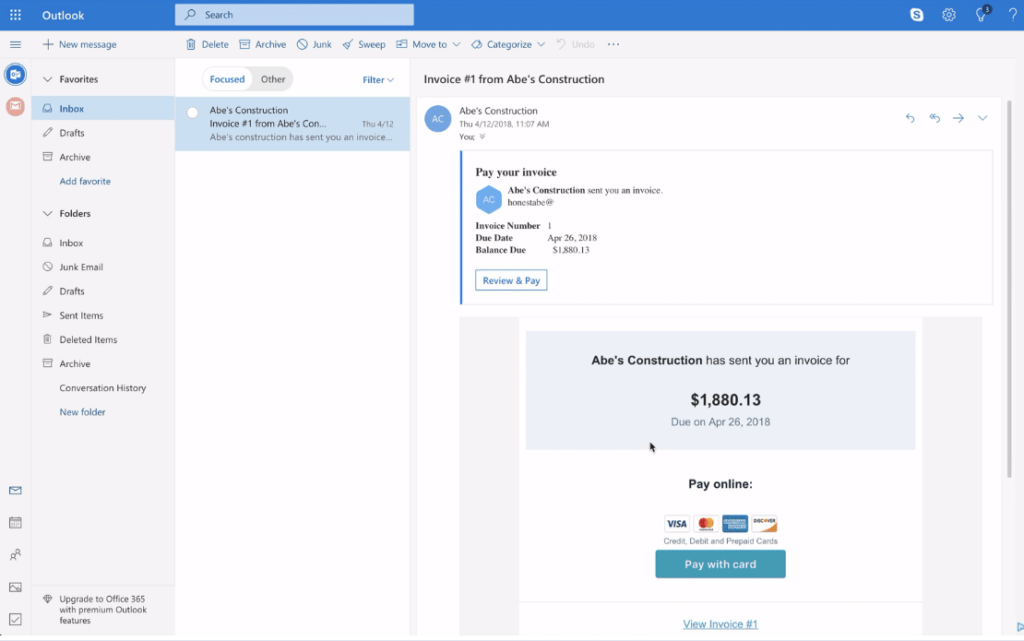The height and width of the screenshot is (641, 1024).
Task: Click New message button
Action: [80, 44]
